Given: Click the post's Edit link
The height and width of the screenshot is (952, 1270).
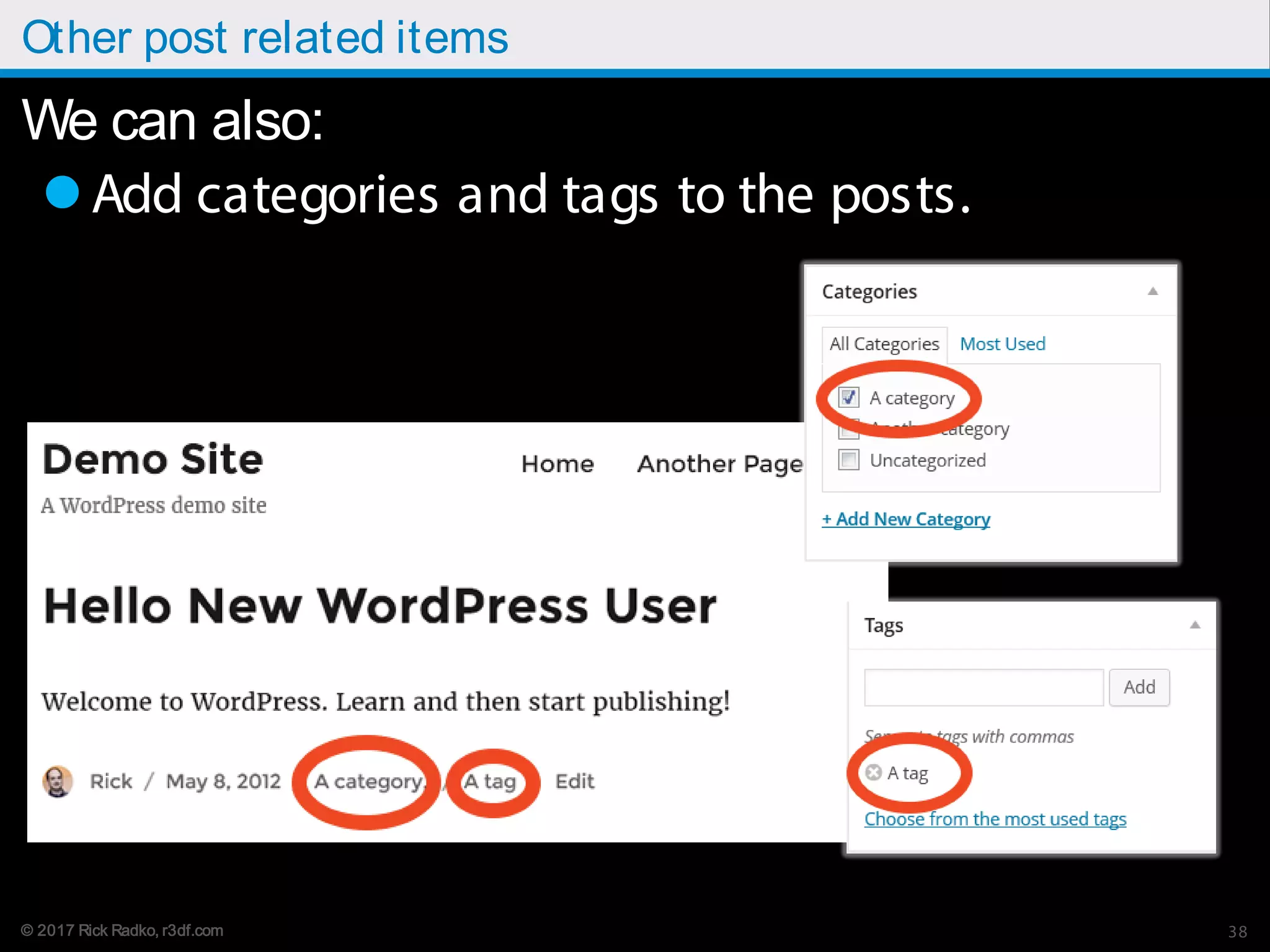Looking at the screenshot, I should tap(574, 782).
